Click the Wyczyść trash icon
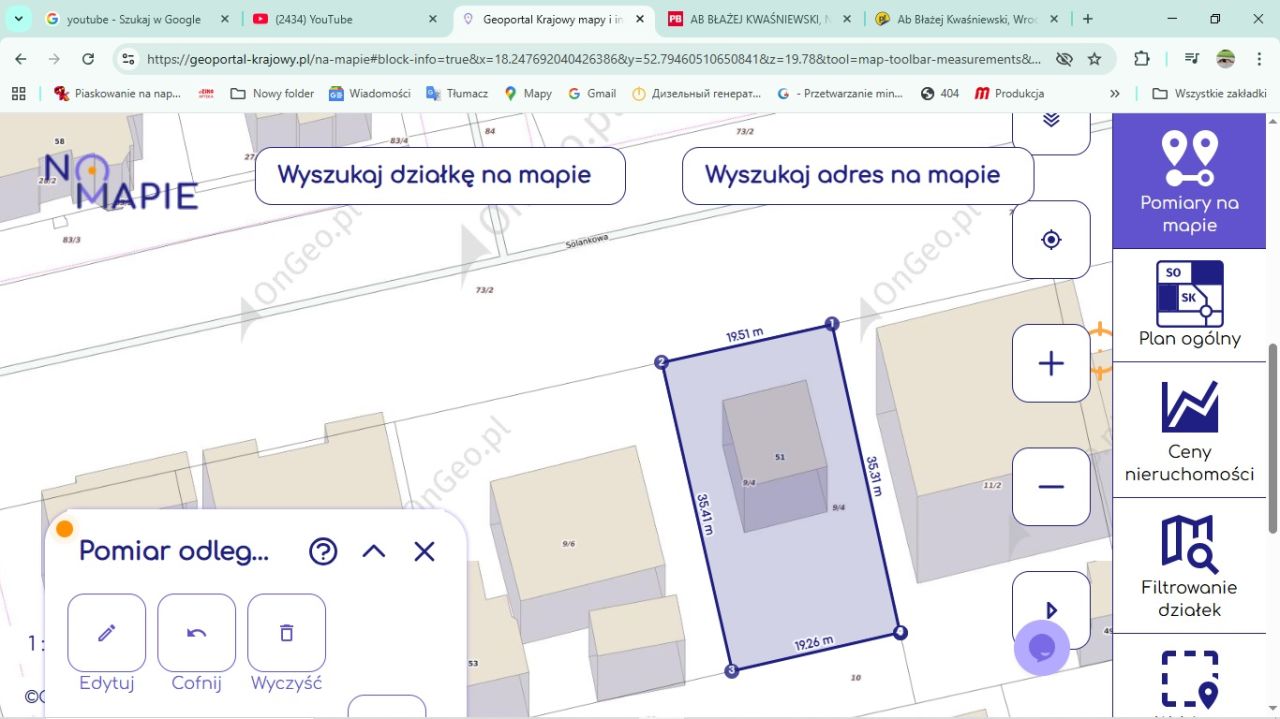 (x=286, y=633)
